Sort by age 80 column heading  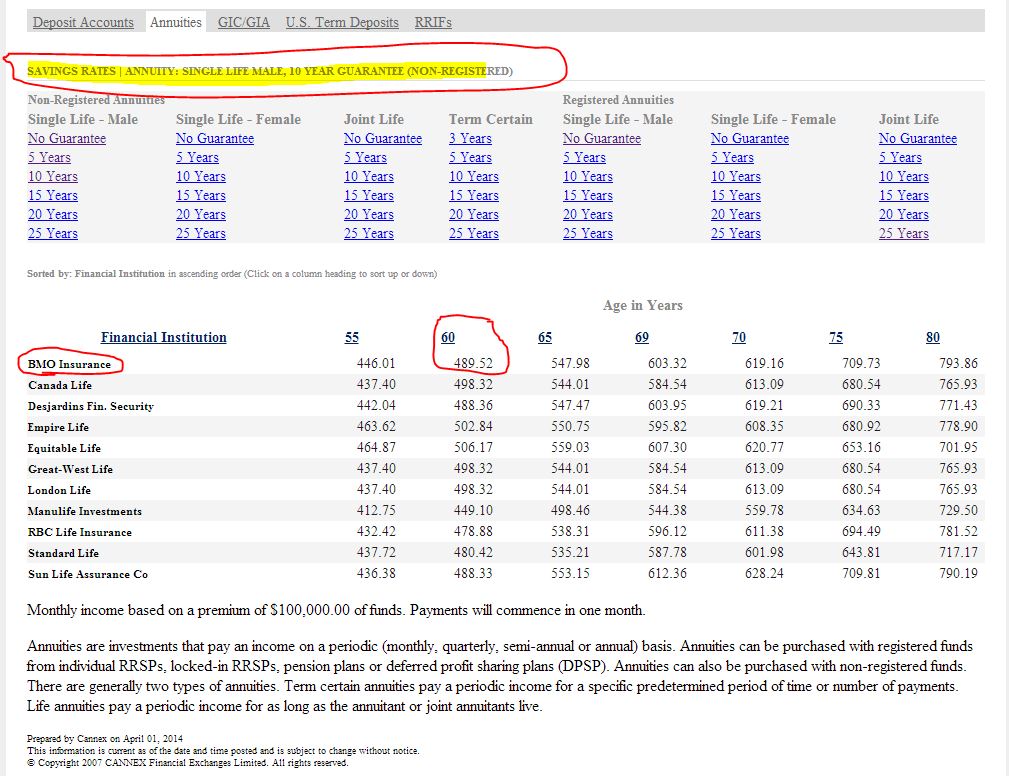coord(933,338)
